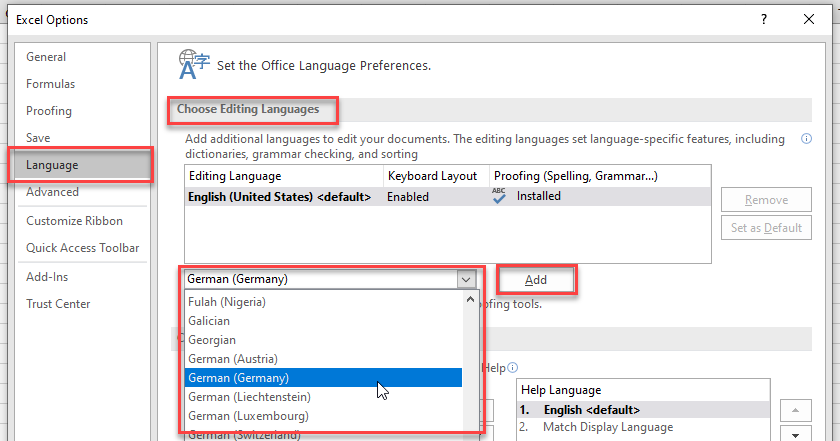The image size is (840, 441).
Task: Close the Excel Options dialog
Action: (809, 19)
